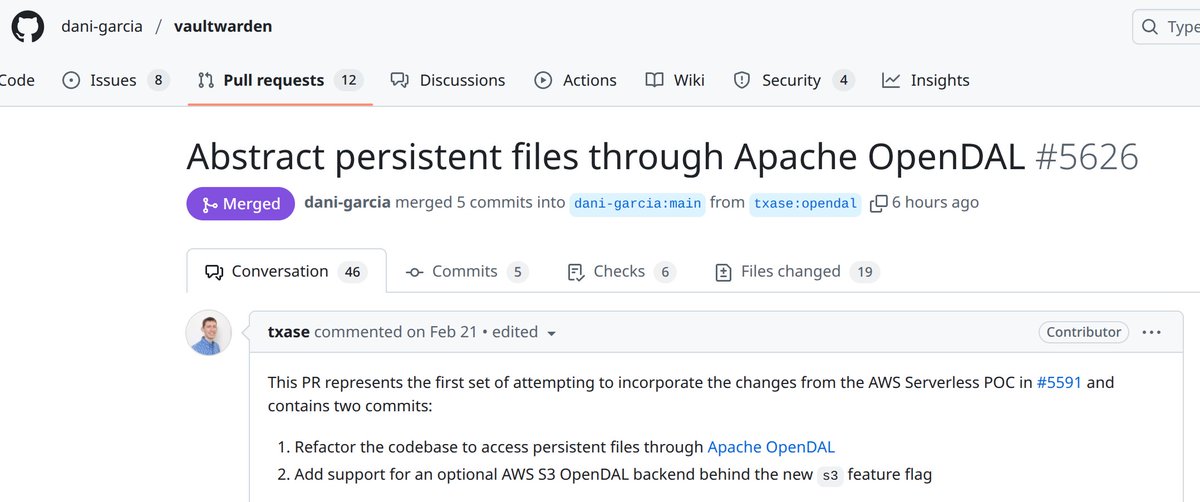This screenshot has width=1200, height=502.
Task: Click the dani-garcia:main branch label
Action: [x=638, y=203]
